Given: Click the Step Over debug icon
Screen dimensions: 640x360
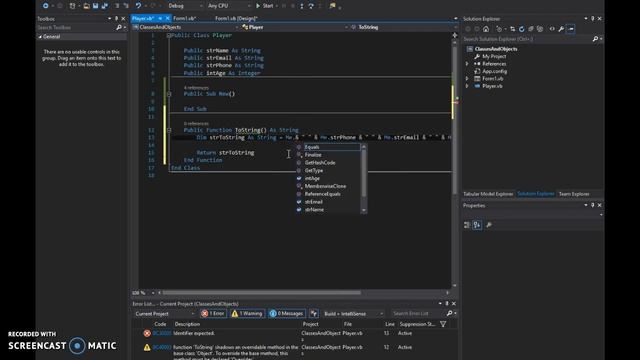Looking at the screenshot, I should coord(311,6).
